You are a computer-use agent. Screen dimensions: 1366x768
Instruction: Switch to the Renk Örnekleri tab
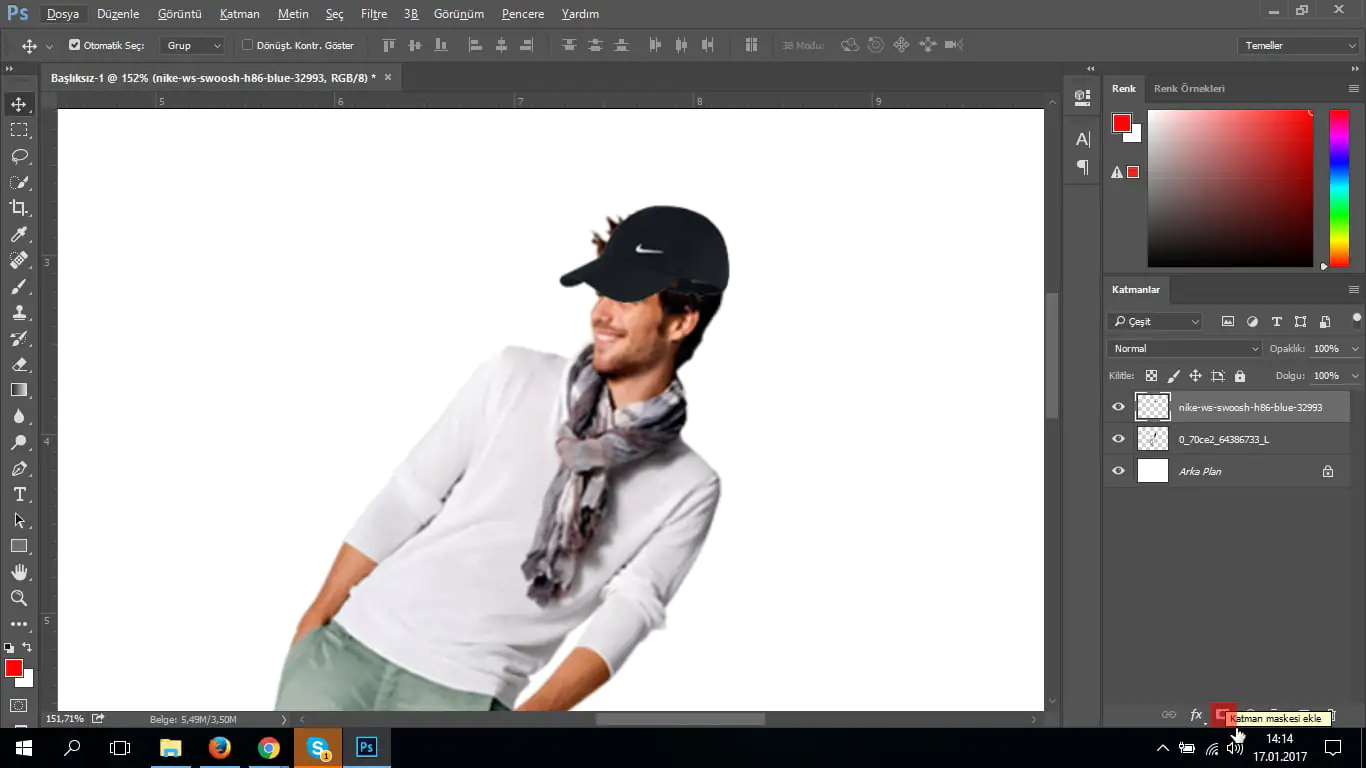coord(1189,88)
